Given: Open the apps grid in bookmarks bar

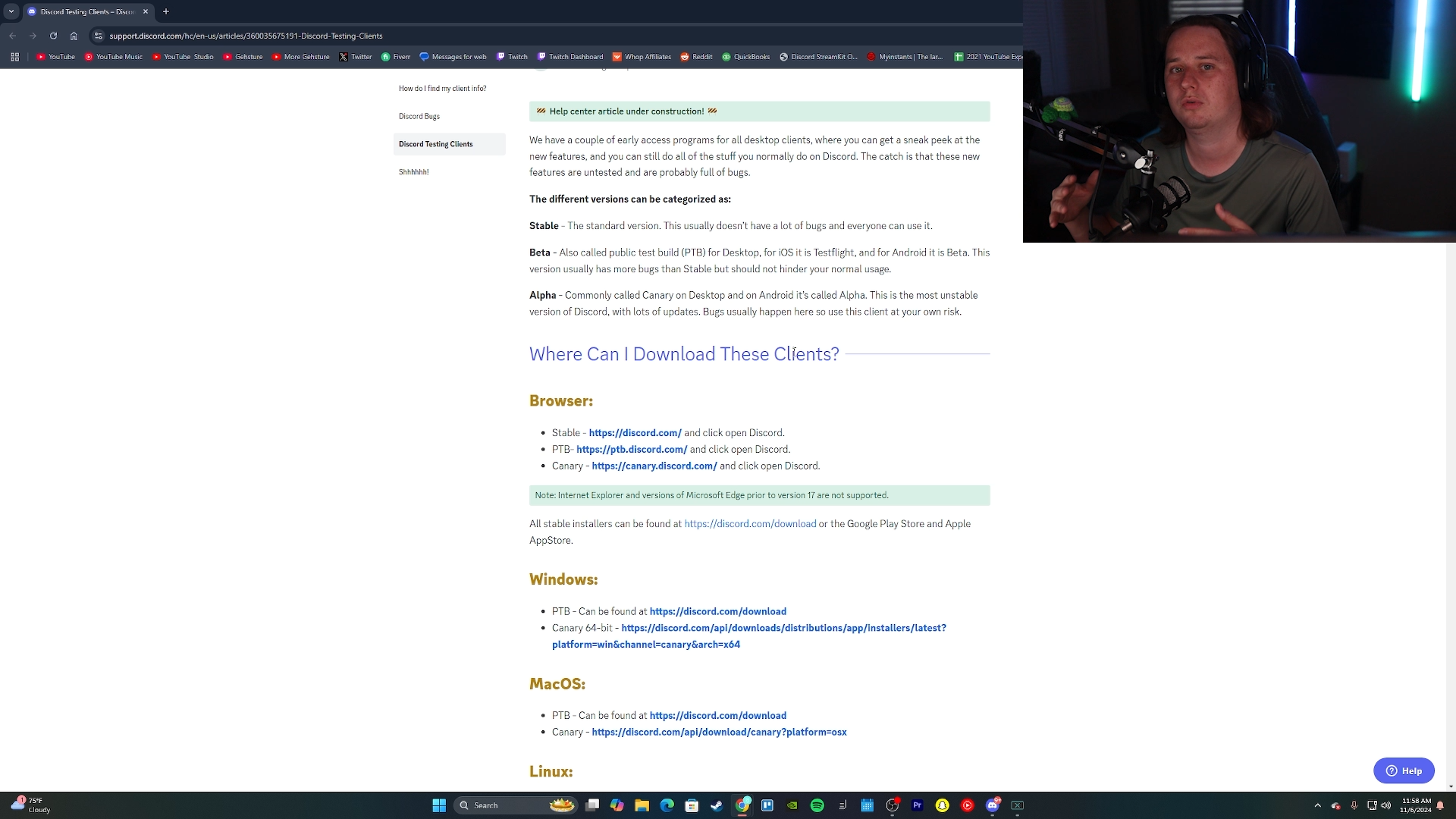Looking at the screenshot, I should coord(14,57).
